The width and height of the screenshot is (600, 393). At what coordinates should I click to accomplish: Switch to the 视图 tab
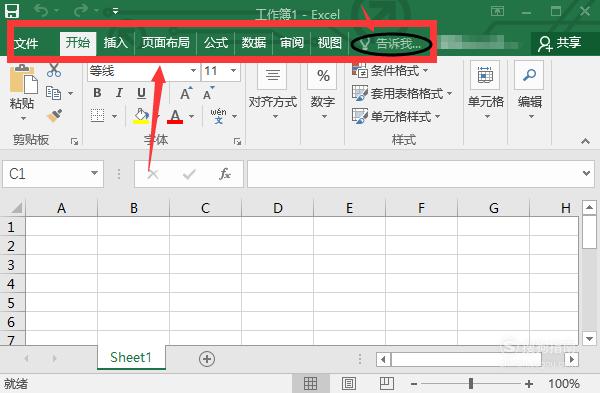(x=329, y=42)
